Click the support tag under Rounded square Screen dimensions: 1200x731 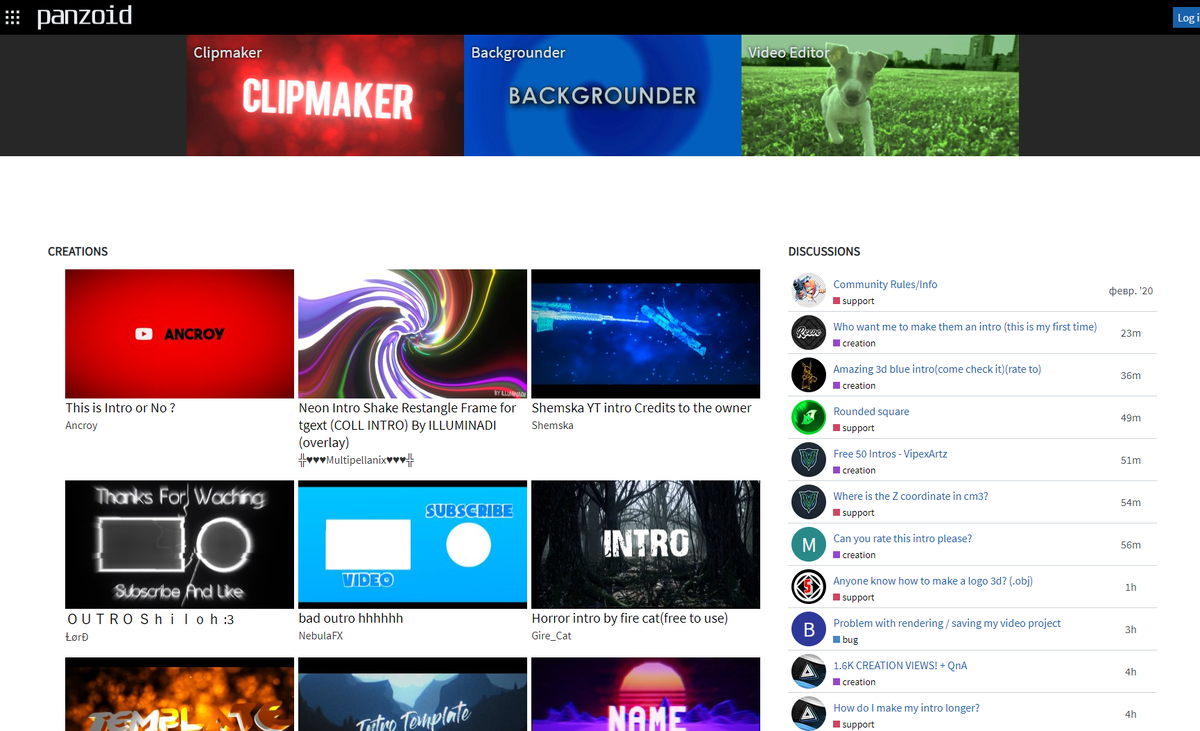[x=854, y=428]
